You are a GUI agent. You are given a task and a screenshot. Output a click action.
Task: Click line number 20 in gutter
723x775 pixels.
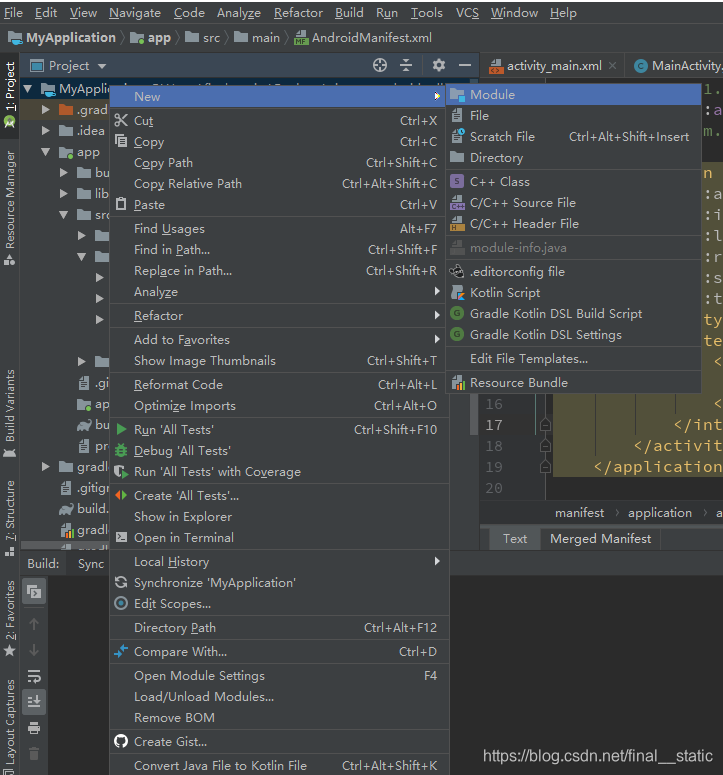tap(494, 488)
